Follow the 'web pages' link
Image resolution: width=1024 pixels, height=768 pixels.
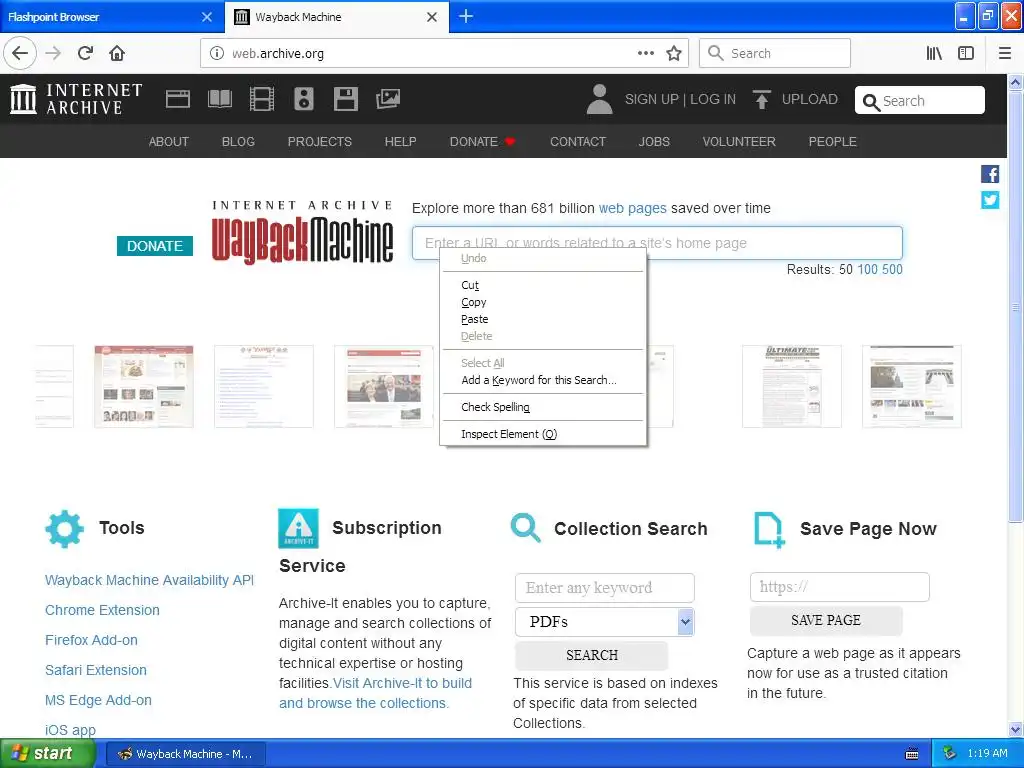click(x=632, y=208)
